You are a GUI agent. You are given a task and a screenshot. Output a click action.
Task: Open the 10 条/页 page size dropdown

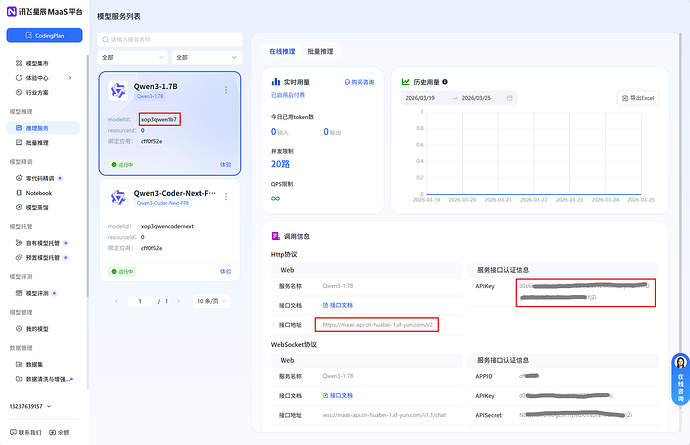[210, 300]
